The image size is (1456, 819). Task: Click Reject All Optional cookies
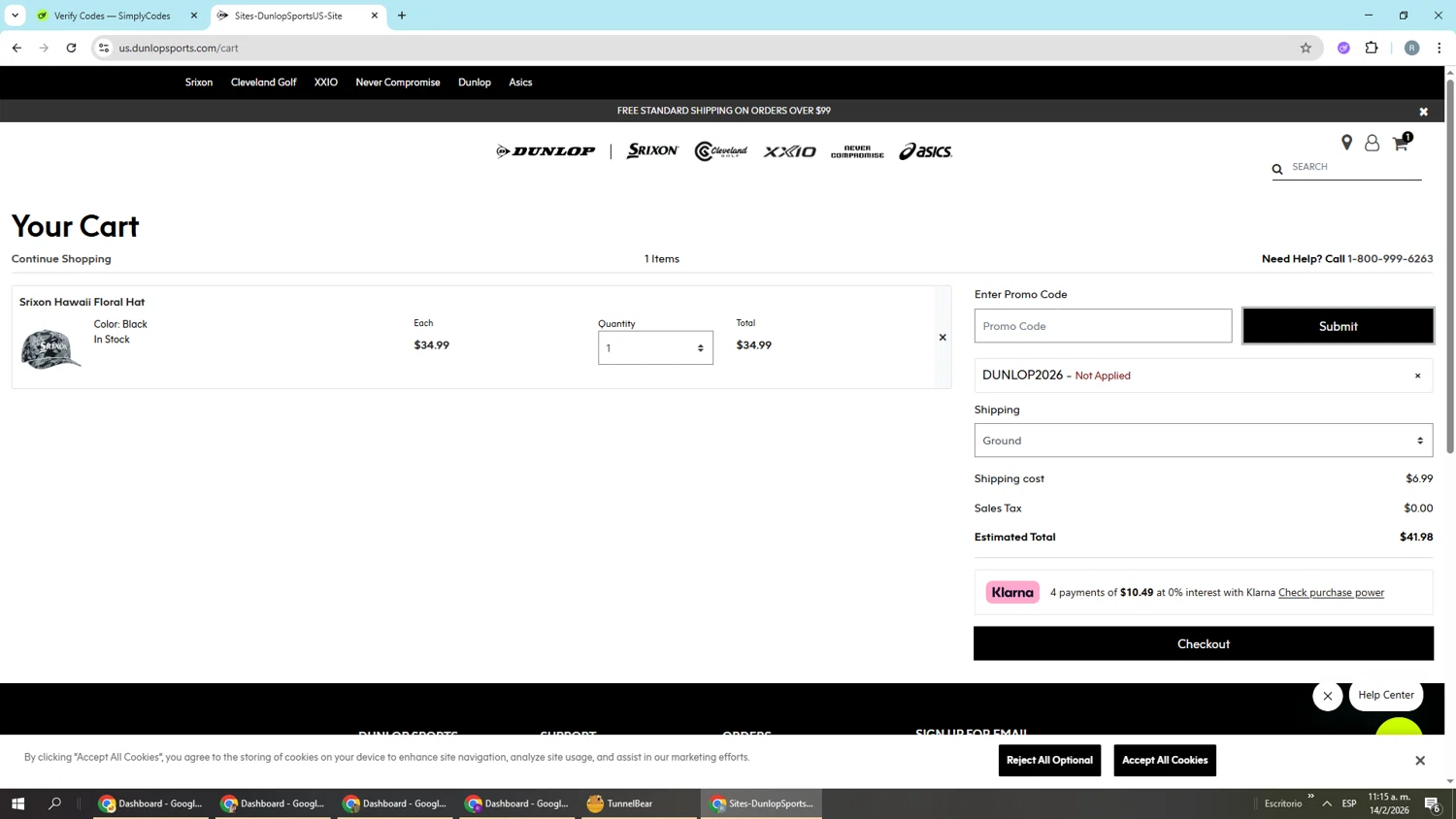coord(1049,760)
